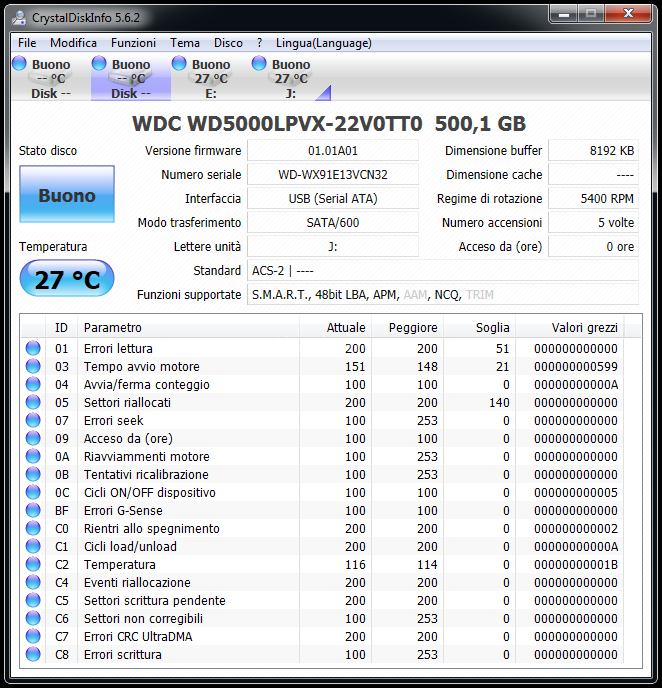This screenshot has height=688, width=662.
Task: Click the status orb for Avvia/ferma conteggio
Action: tap(33, 384)
